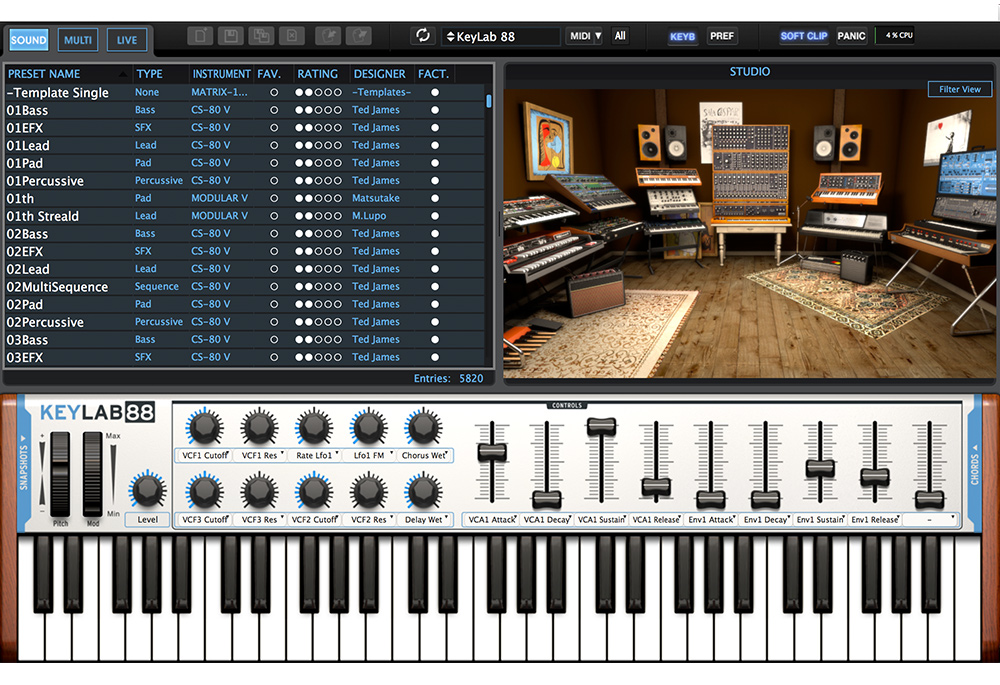Select the -Template Single preset

pyautogui.click(x=245, y=92)
